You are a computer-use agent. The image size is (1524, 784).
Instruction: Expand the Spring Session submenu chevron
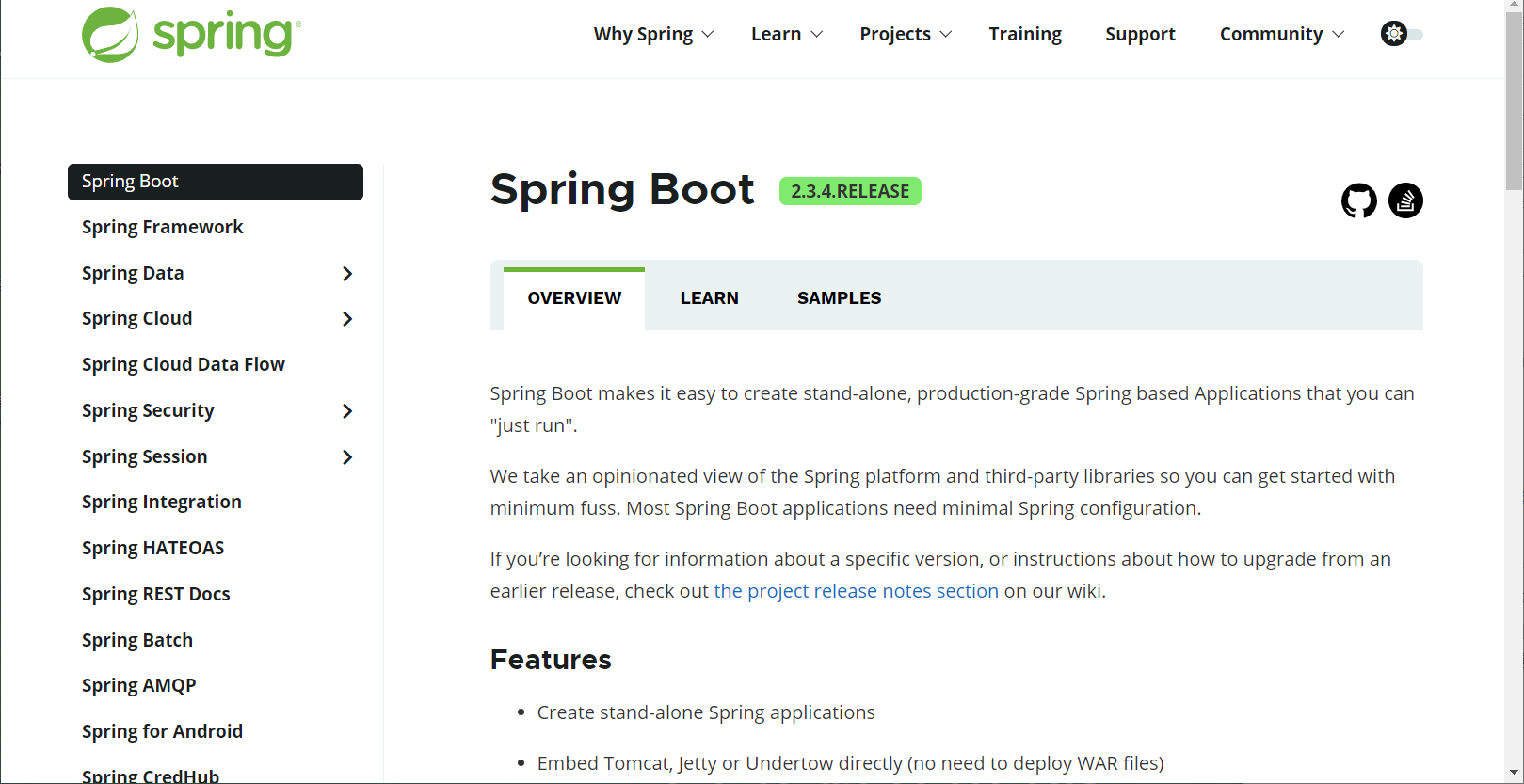tap(347, 457)
